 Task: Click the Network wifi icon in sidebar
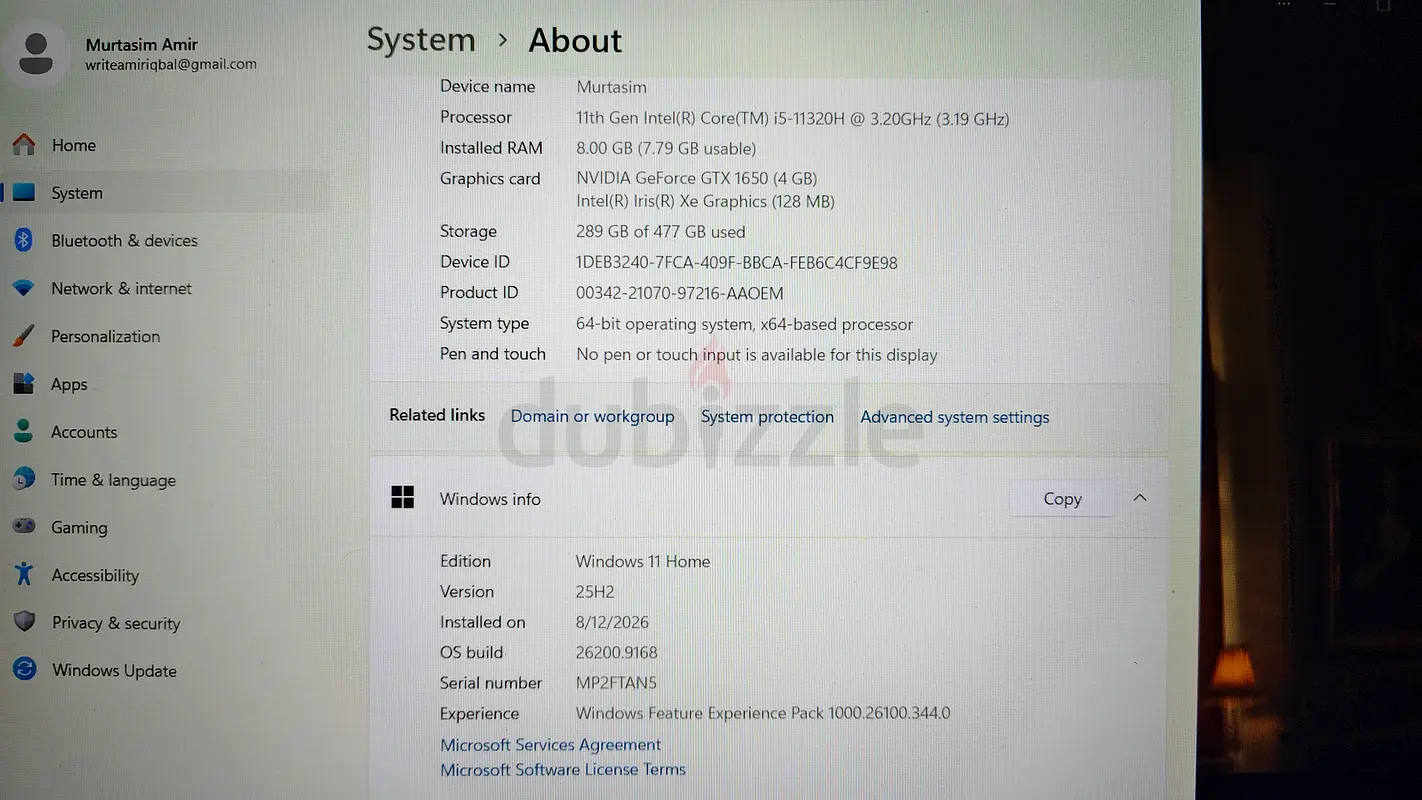pyautogui.click(x=24, y=288)
